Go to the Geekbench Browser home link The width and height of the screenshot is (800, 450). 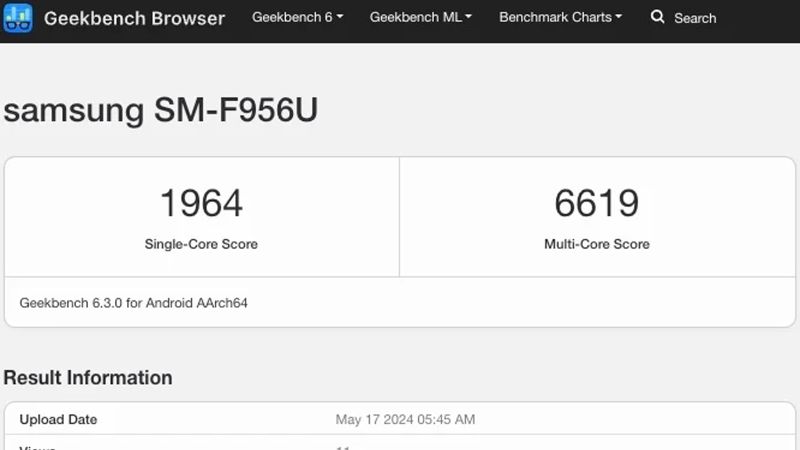(x=134, y=18)
